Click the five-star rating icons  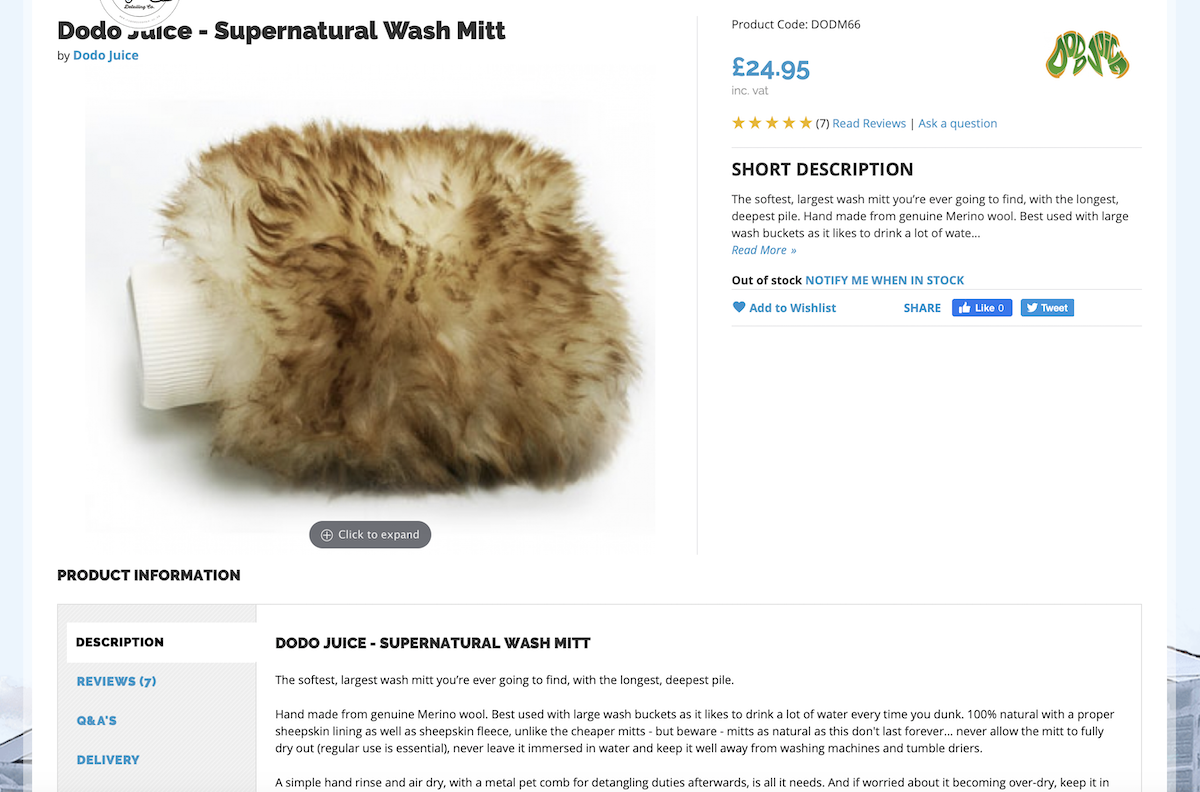(x=772, y=123)
